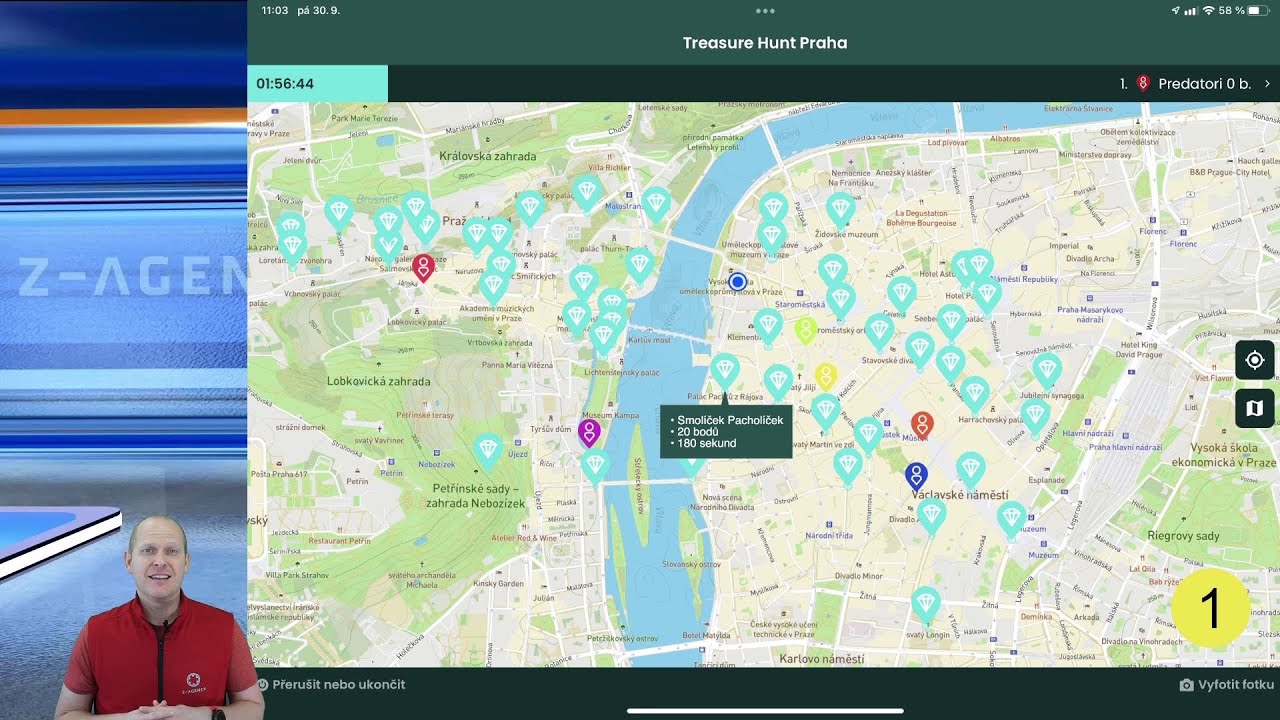This screenshot has height=720, width=1280.
Task: Tap the blue current-location dot by the river
Action: [738, 282]
